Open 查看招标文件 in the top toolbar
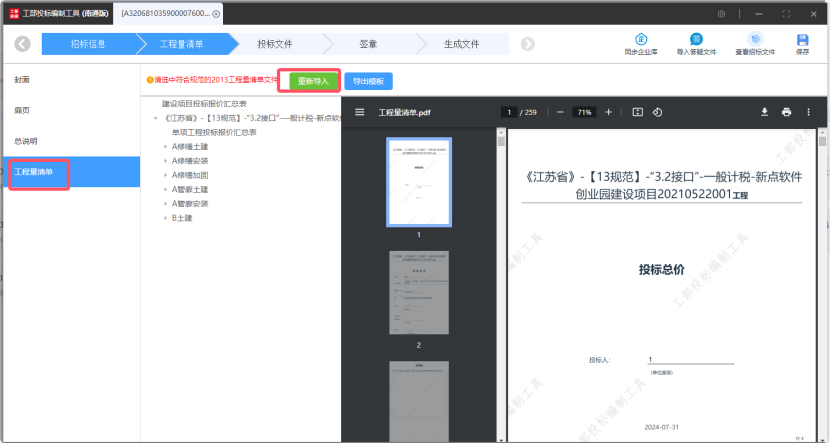Image resolution: width=830 pixels, height=443 pixels. pos(755,40)
